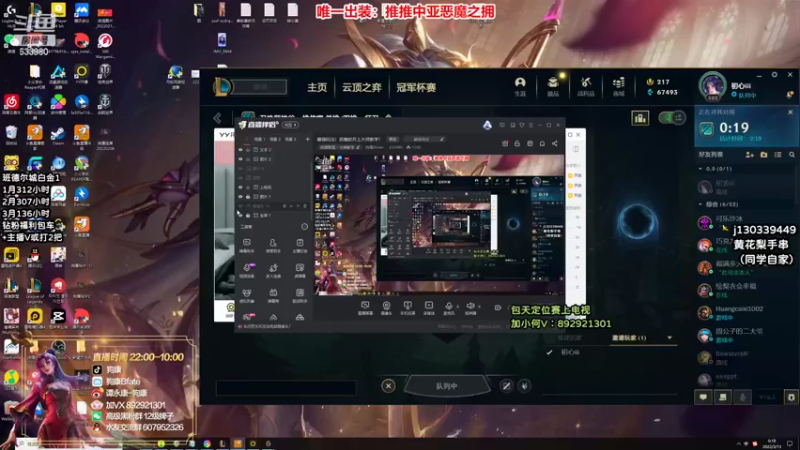The width and height of the screenshot is (800, 450).
Task: Click the voice microphone icon below friends list
Action: pyautogui.click(x=742, y=396)
